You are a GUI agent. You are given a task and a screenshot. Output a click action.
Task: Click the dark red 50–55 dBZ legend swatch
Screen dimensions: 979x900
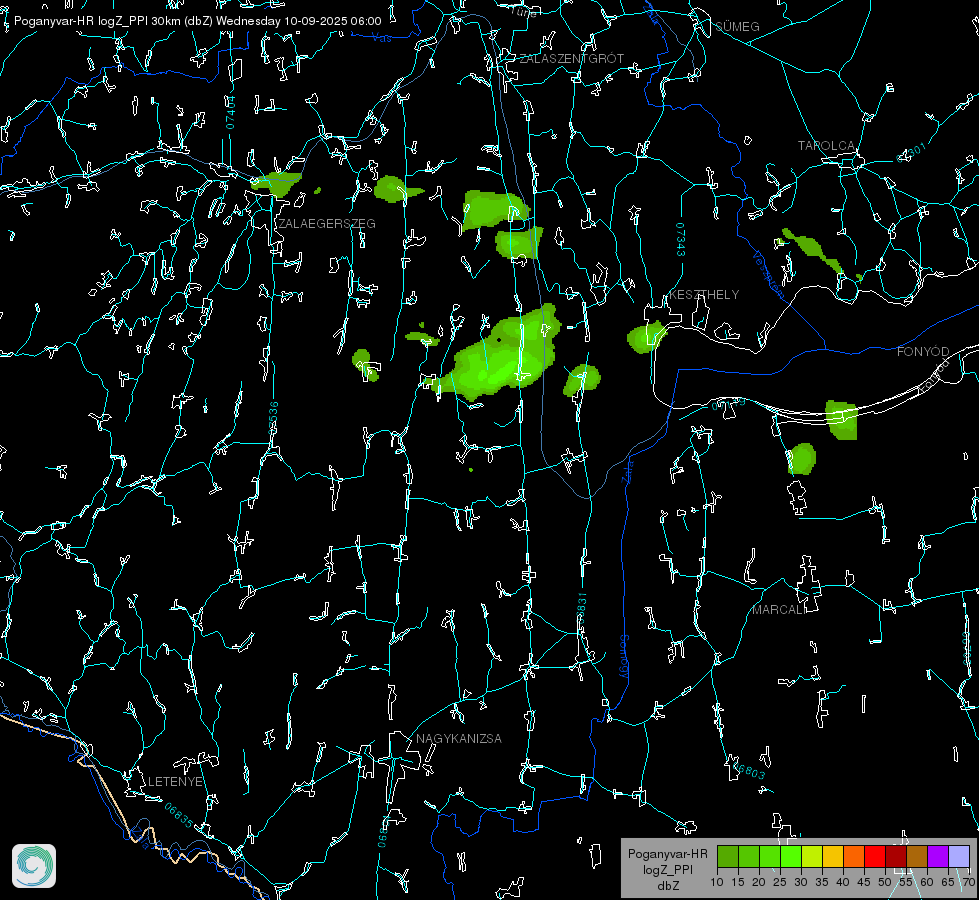896,857
